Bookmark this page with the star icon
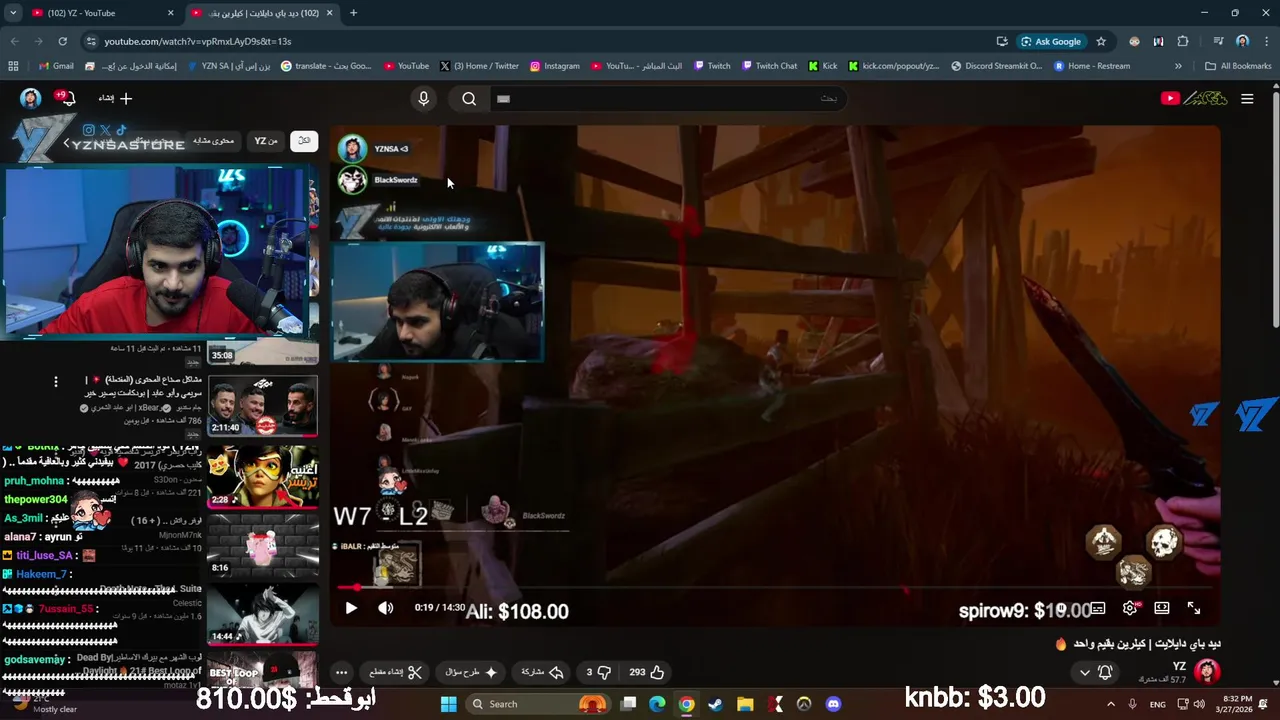This screenshot has height=720, width=1280. pyautogui.click(x=1101, y=41)
